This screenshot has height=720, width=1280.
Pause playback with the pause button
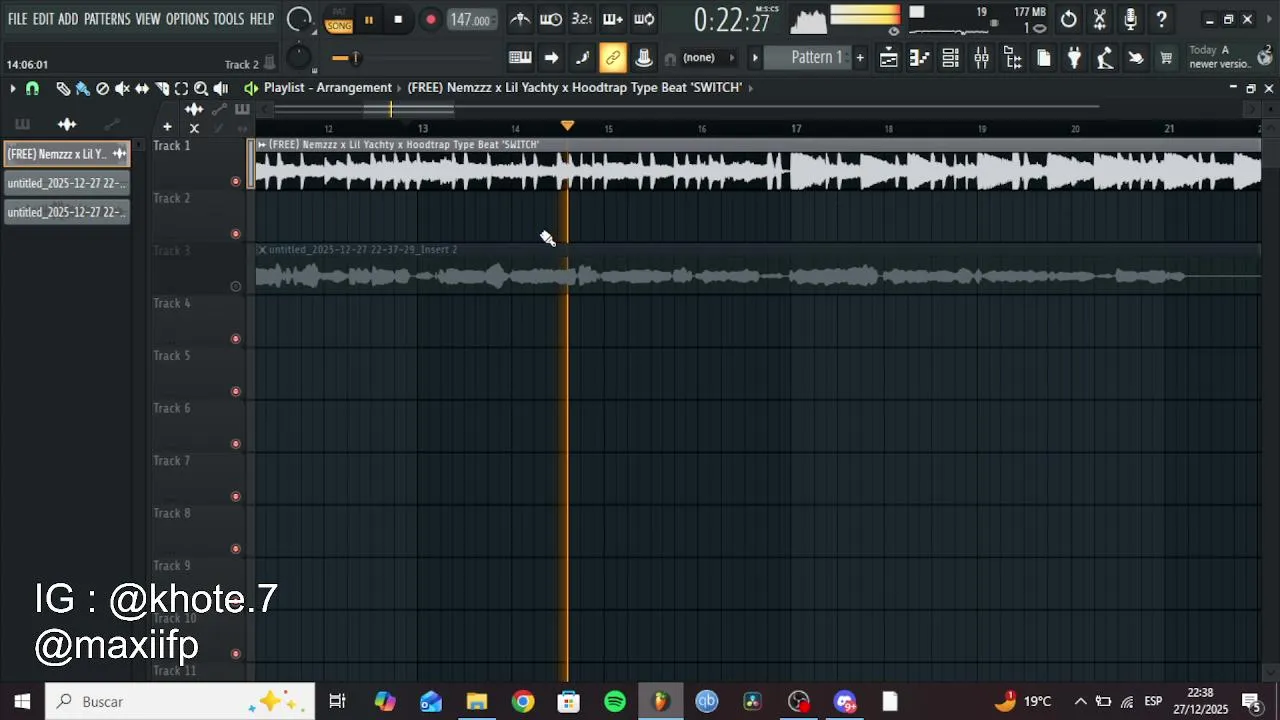click(368, 19)
